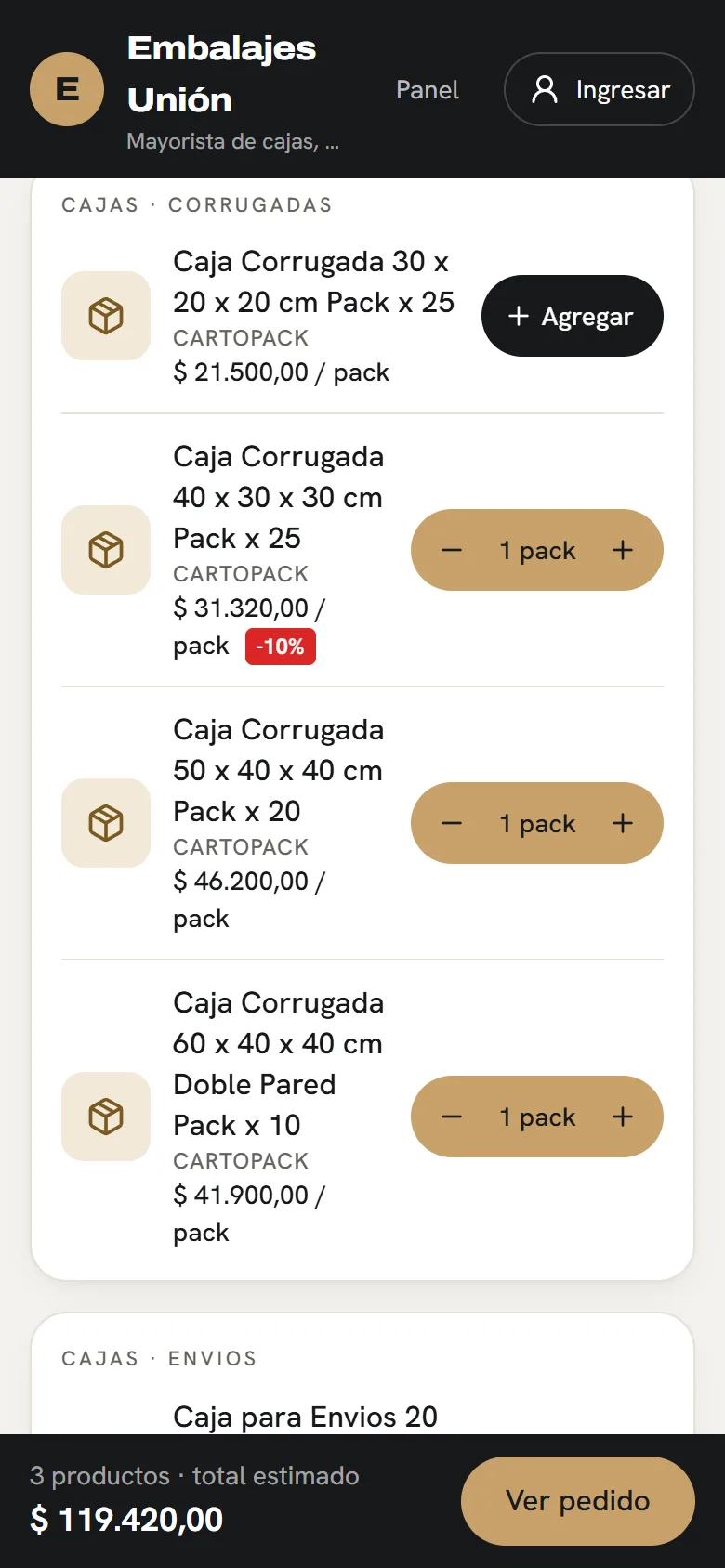Image resolution: width=725 pixels, height=1568 pixels.
Task: Open the Panel menu link
Action: [428, 89]
